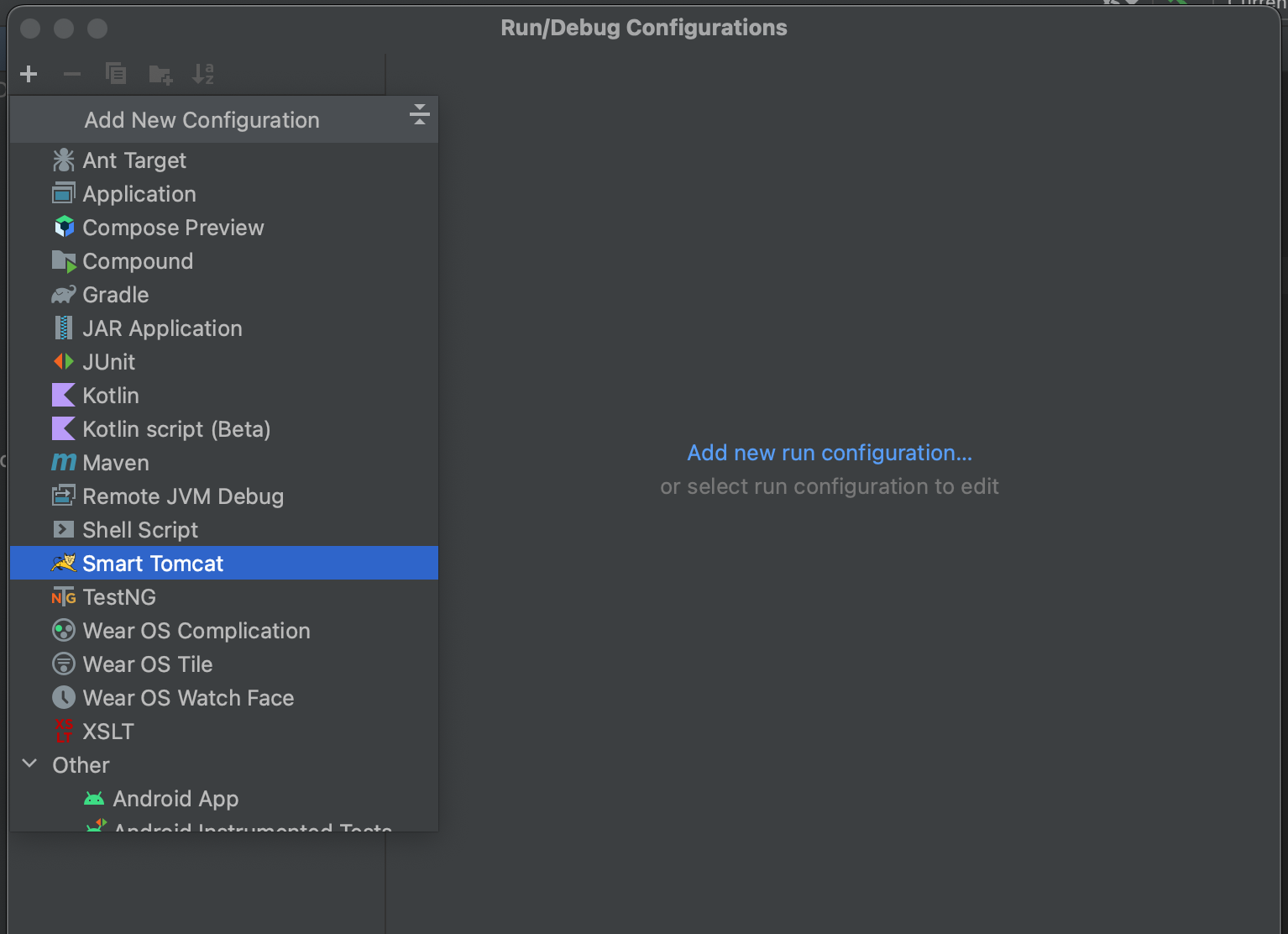Choose the Shell Script label
Viewport: 1288px width, 934px height.
pos(140,530)
